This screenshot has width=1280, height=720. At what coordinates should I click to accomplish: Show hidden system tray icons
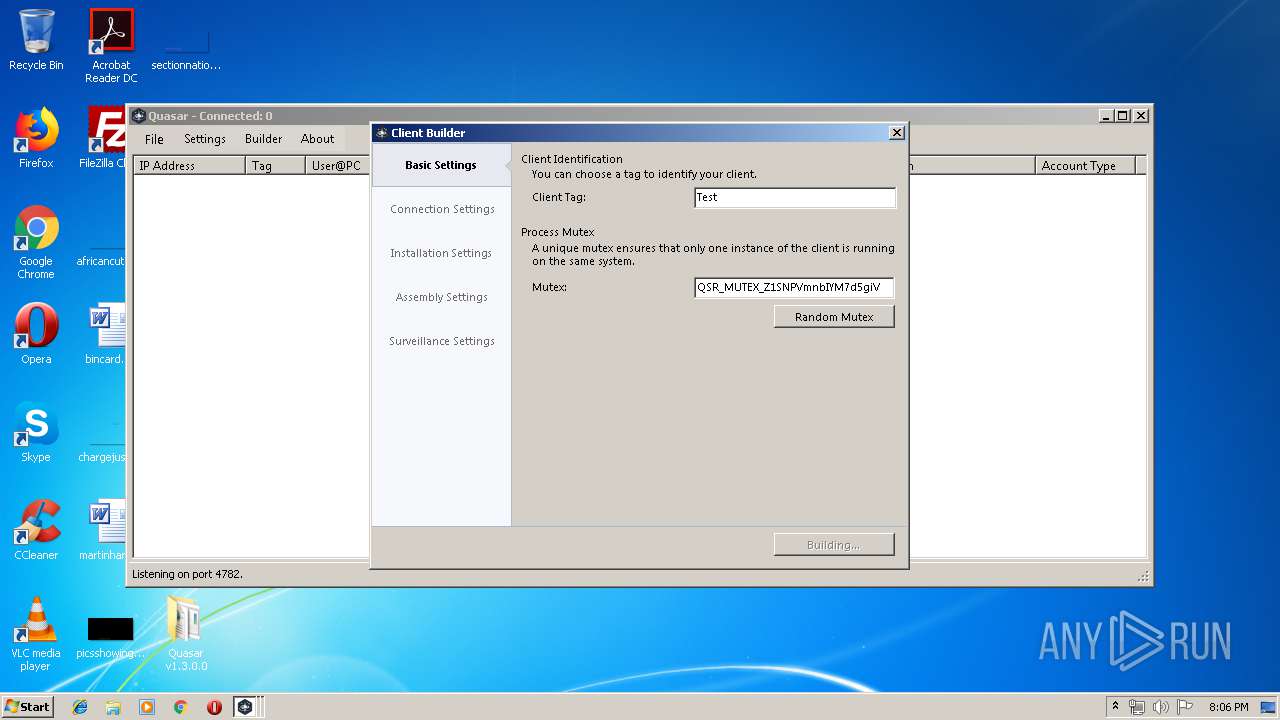(x=1115, y=707)
